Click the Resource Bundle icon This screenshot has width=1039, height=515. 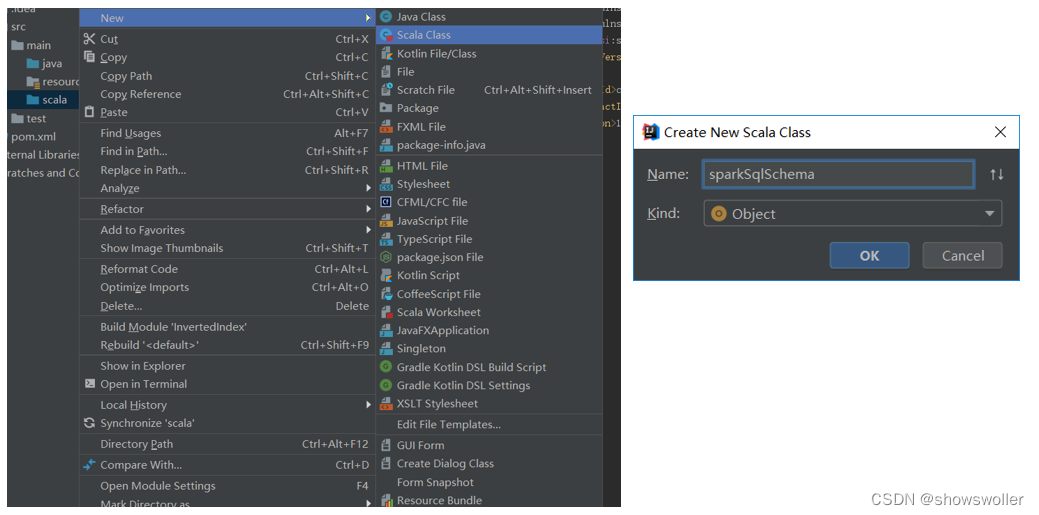386,500
